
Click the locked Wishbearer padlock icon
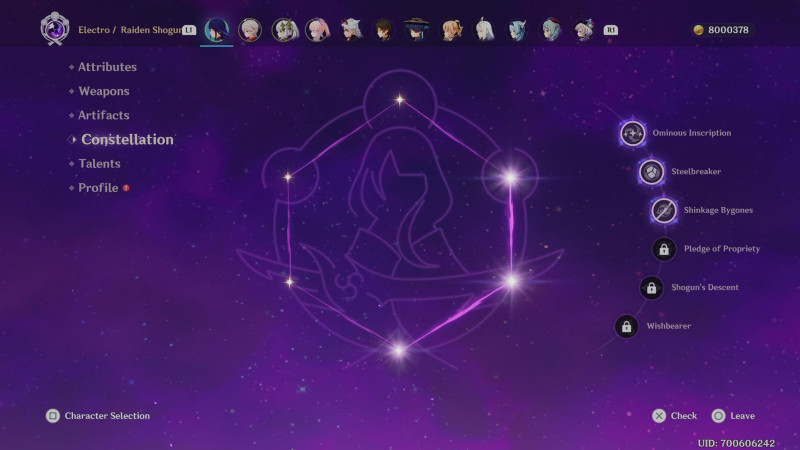pyautogui.click(x=627, y=327)
